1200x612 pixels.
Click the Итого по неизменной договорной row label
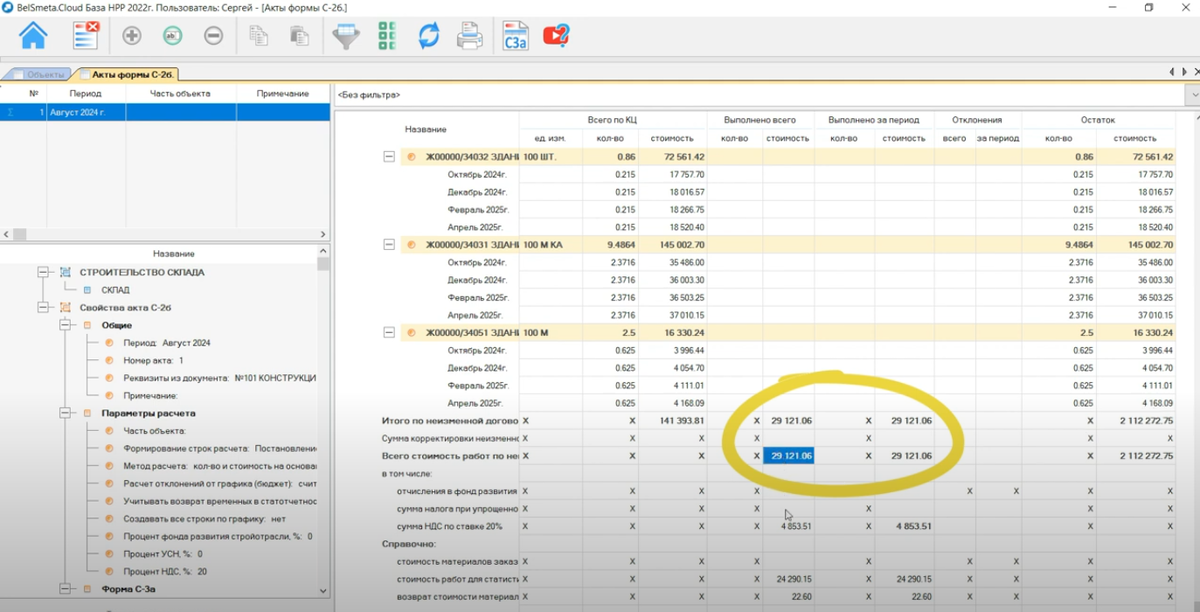(x=450, y=421)
